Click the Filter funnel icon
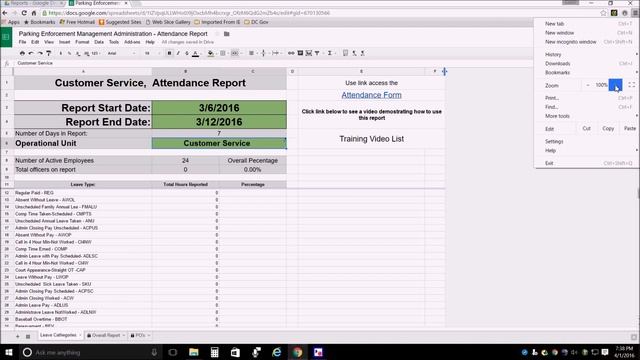640x360 pixels. click(317, 53)
